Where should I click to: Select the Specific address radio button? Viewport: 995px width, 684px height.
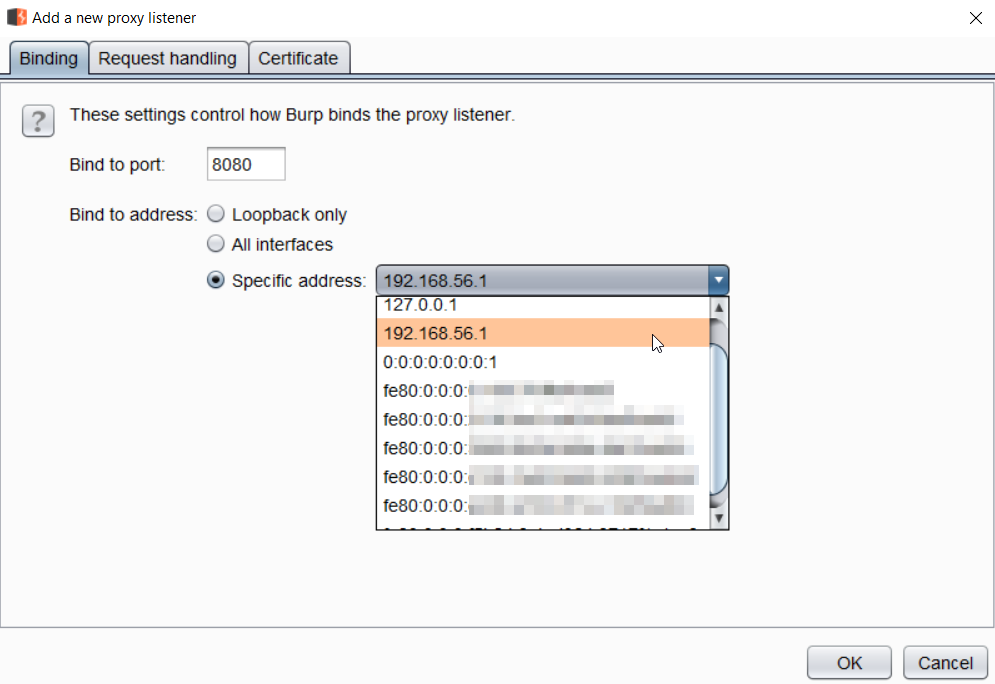216,280
